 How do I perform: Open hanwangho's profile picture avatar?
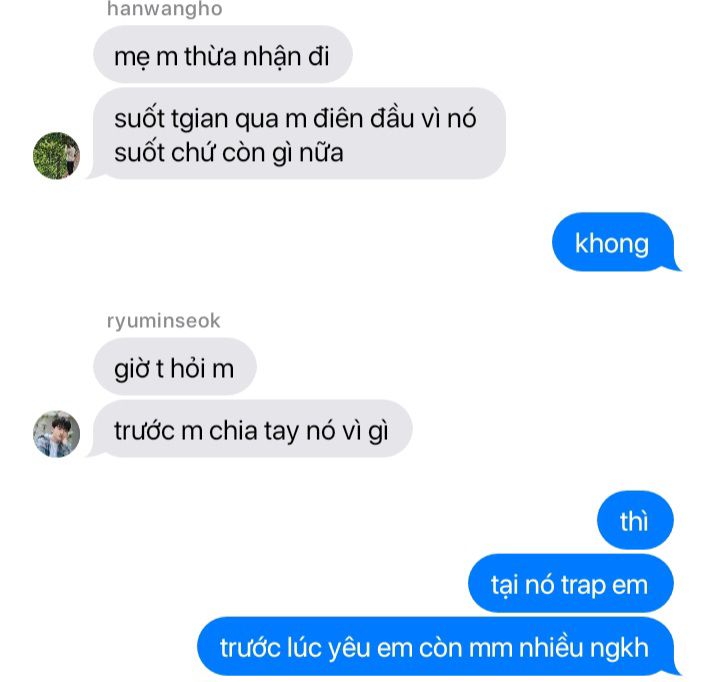point(56,156)
